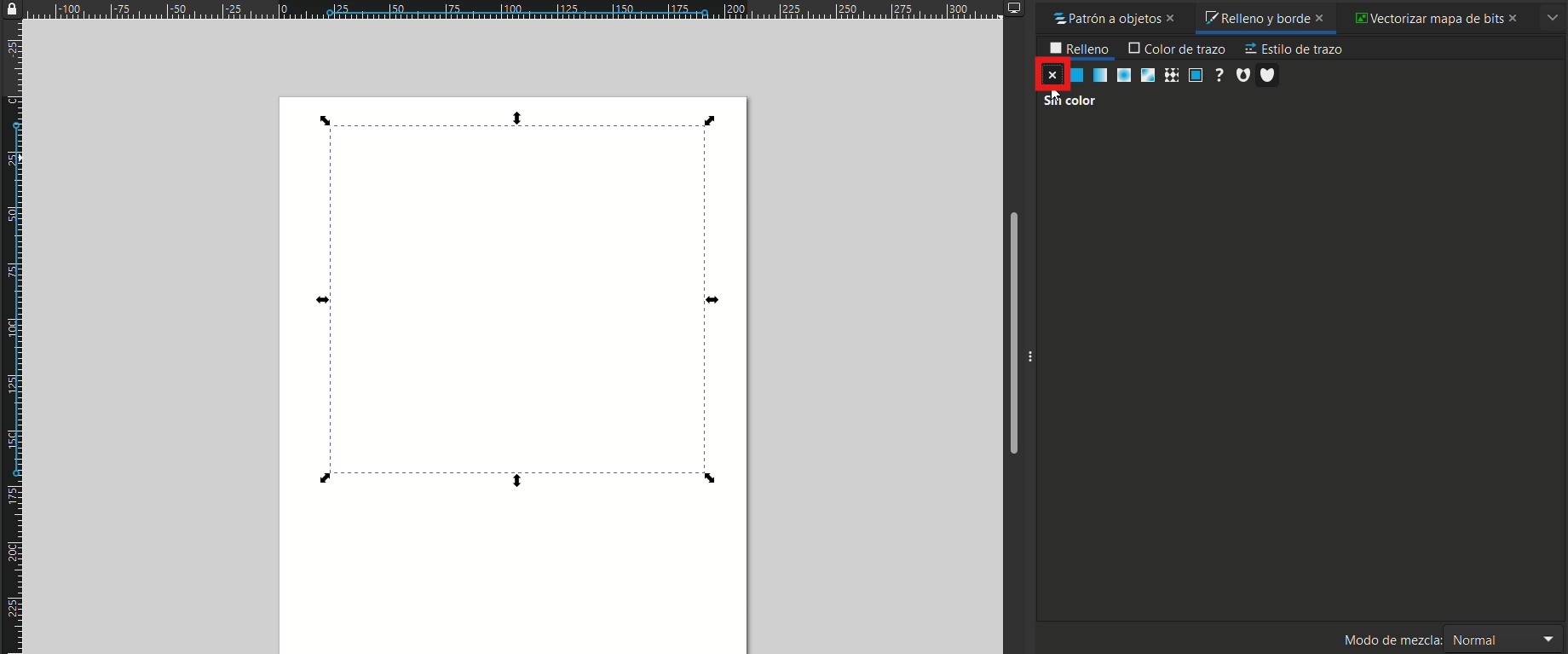Open Estilo de trazo sub-tab
Viewport: 1568px width, 654px height.
pos(1293,49)
